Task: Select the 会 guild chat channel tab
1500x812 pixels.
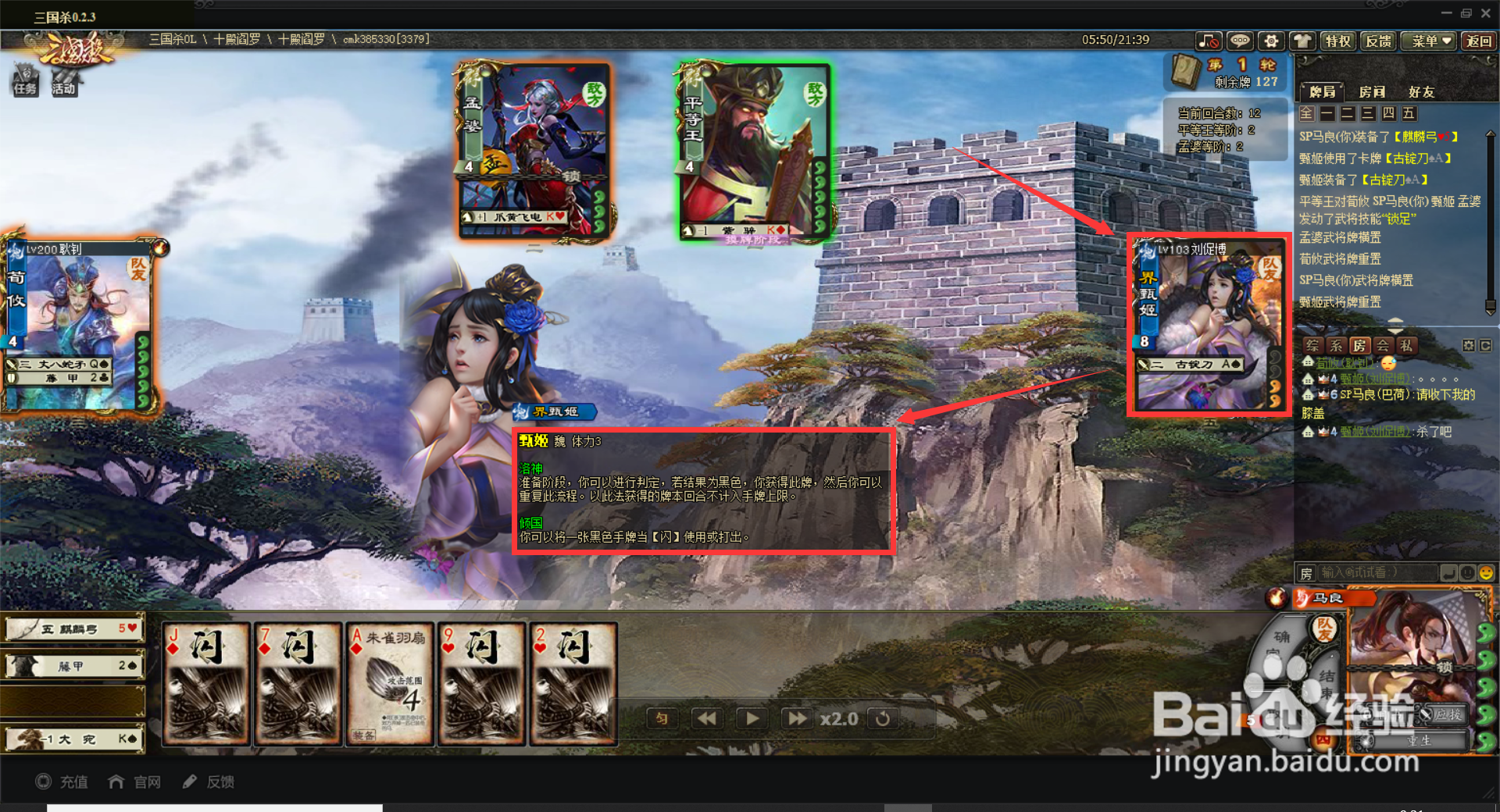Action: click(1383, 345)
